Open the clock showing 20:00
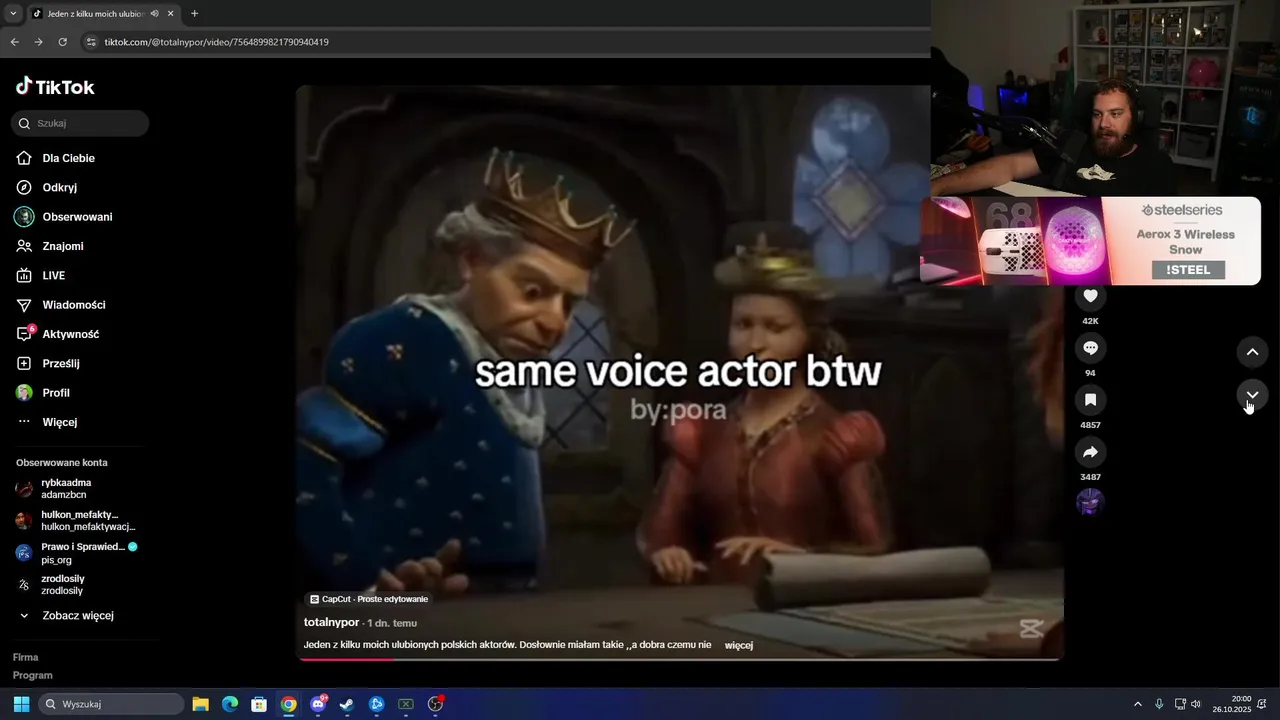Screen dimensions: 1280x720 (1232, 704)
